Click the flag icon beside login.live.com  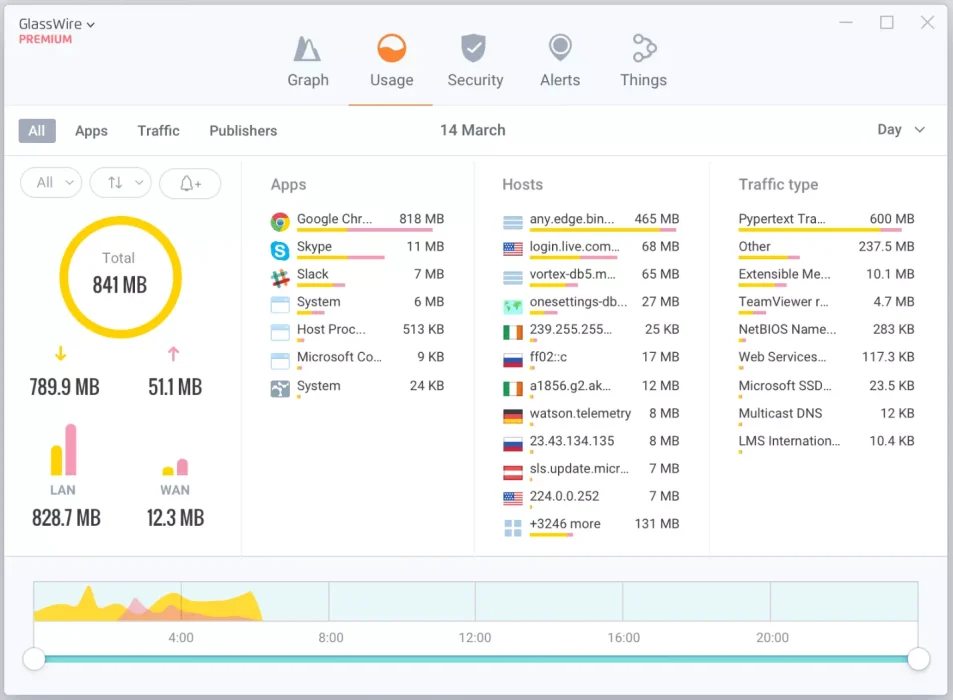point(513,249)
